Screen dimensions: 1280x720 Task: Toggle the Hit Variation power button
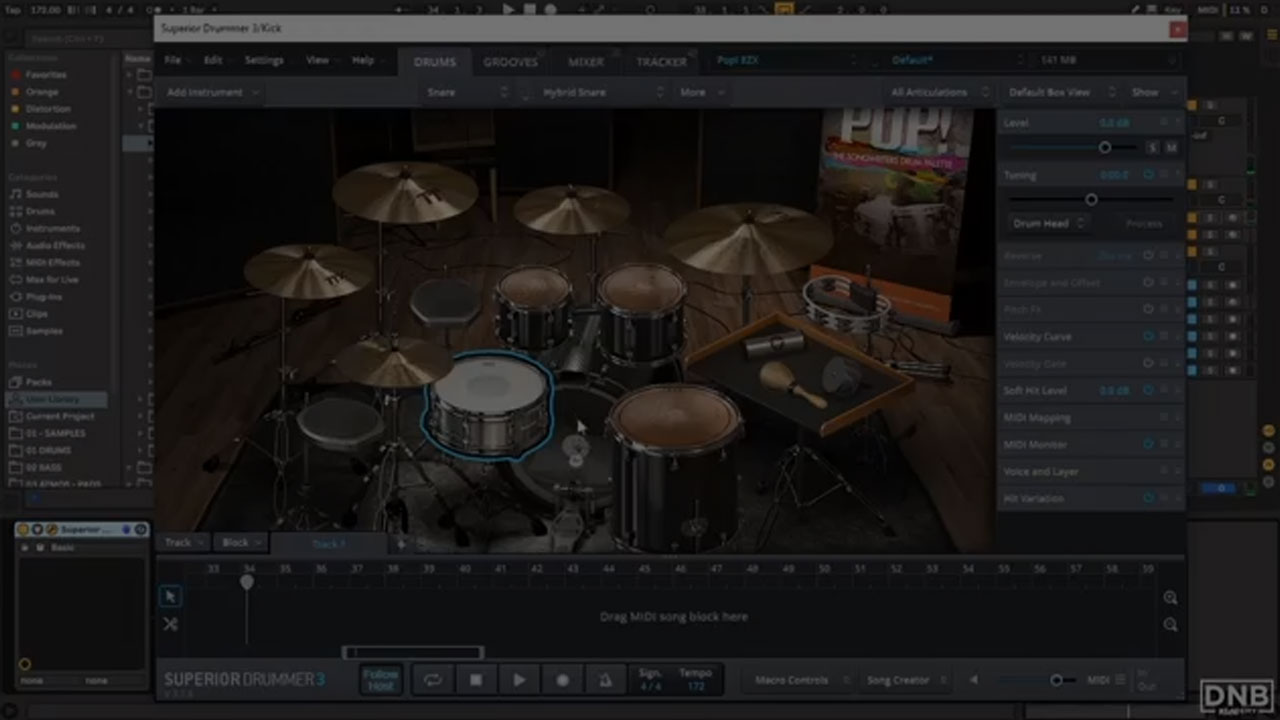pyautogui.click(x=1148, y=498)
